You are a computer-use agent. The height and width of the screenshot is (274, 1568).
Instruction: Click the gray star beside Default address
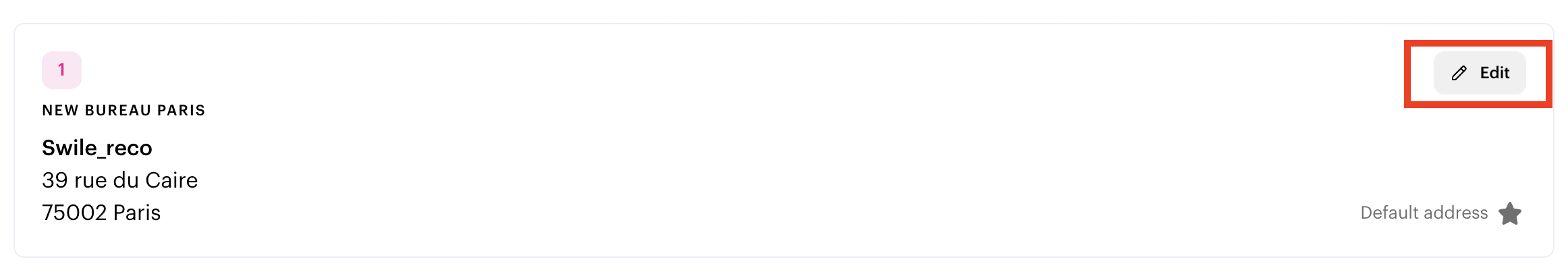1510,213
